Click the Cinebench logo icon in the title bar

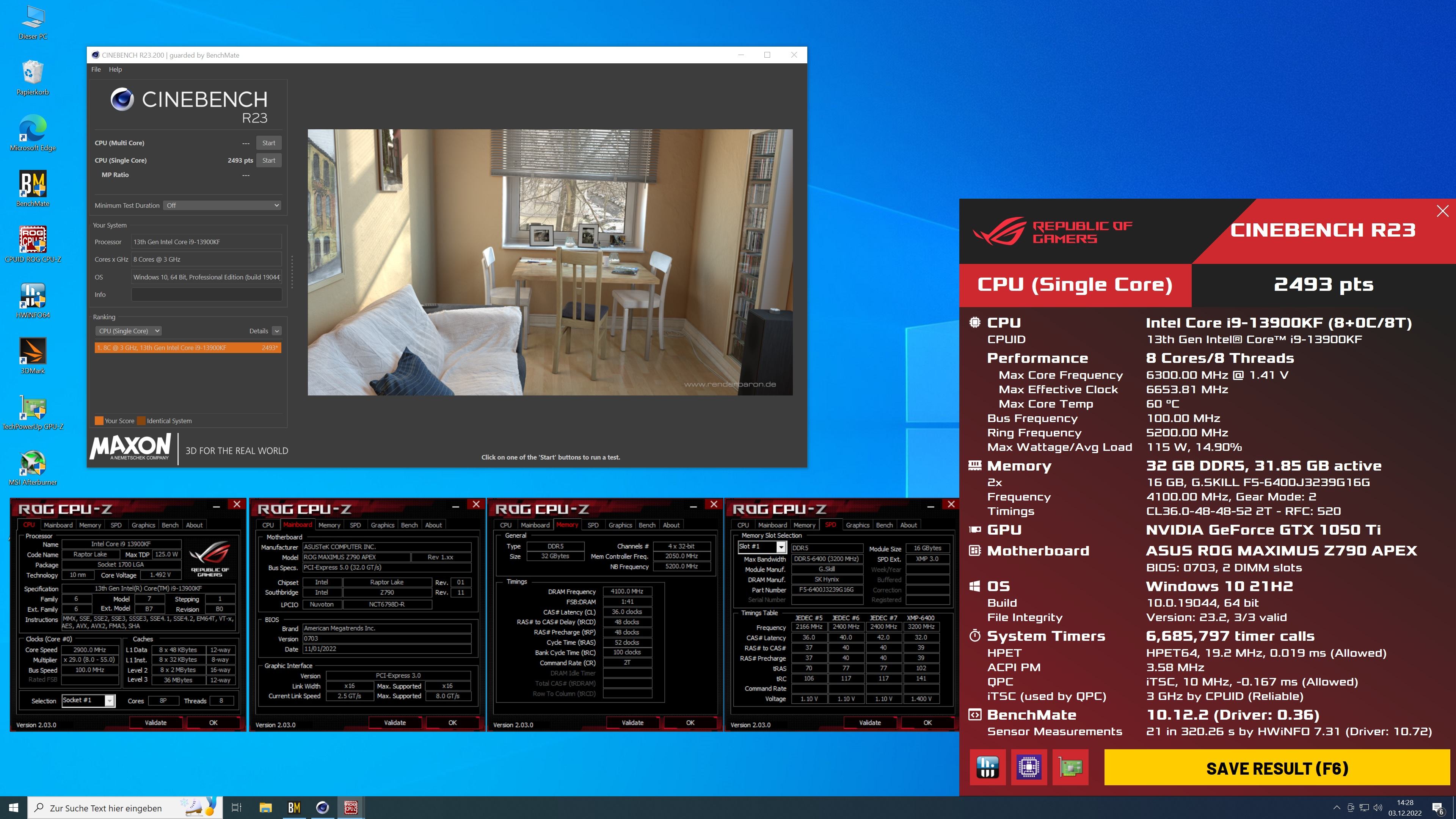tap(96, 55)
